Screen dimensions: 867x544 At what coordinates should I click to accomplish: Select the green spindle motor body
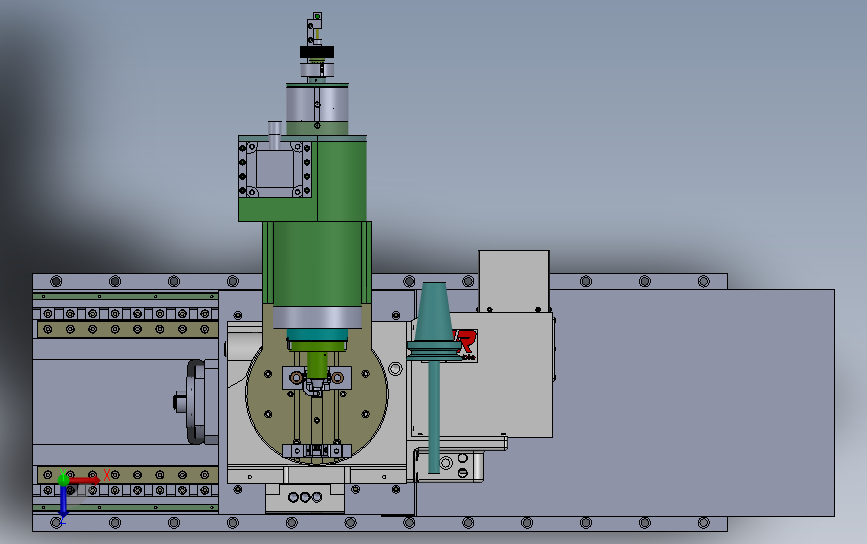[x=317, y=264]
